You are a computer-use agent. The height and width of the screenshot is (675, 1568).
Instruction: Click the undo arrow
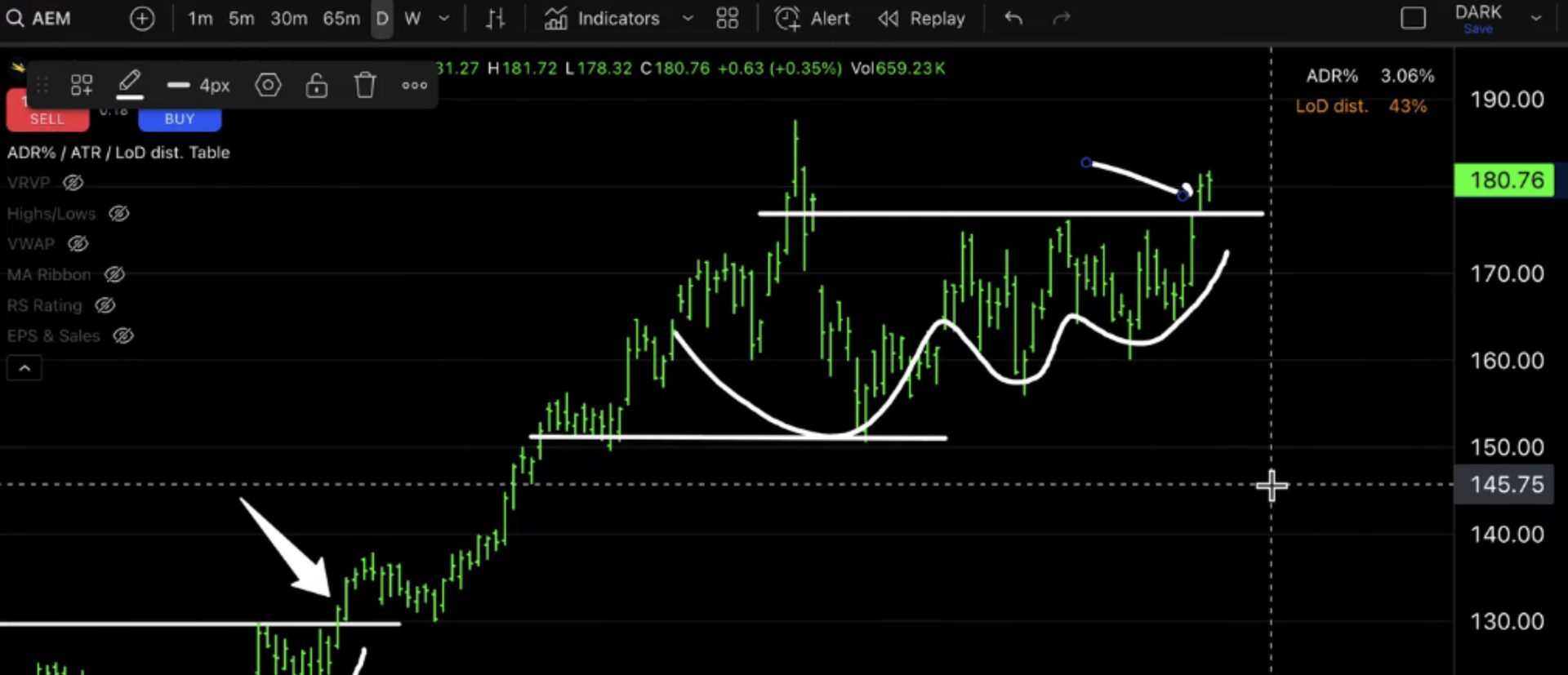[1013, 19]
